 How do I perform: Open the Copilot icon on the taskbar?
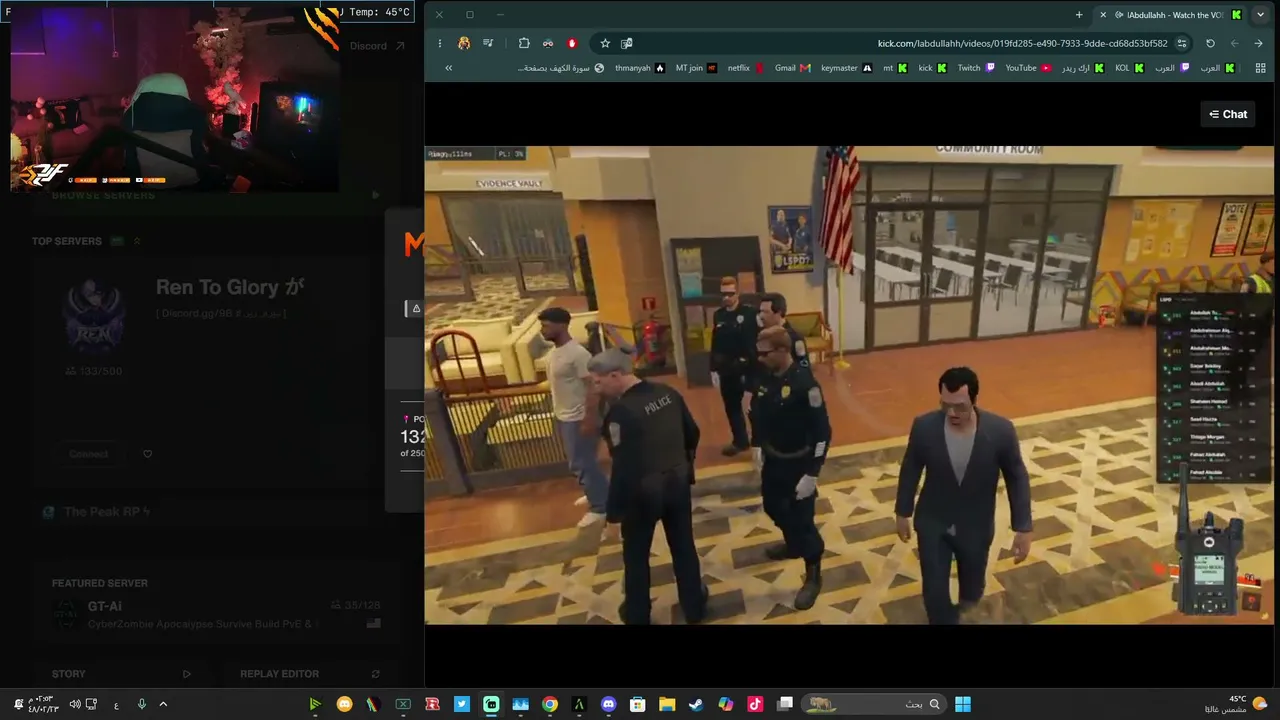pos(726,704)
